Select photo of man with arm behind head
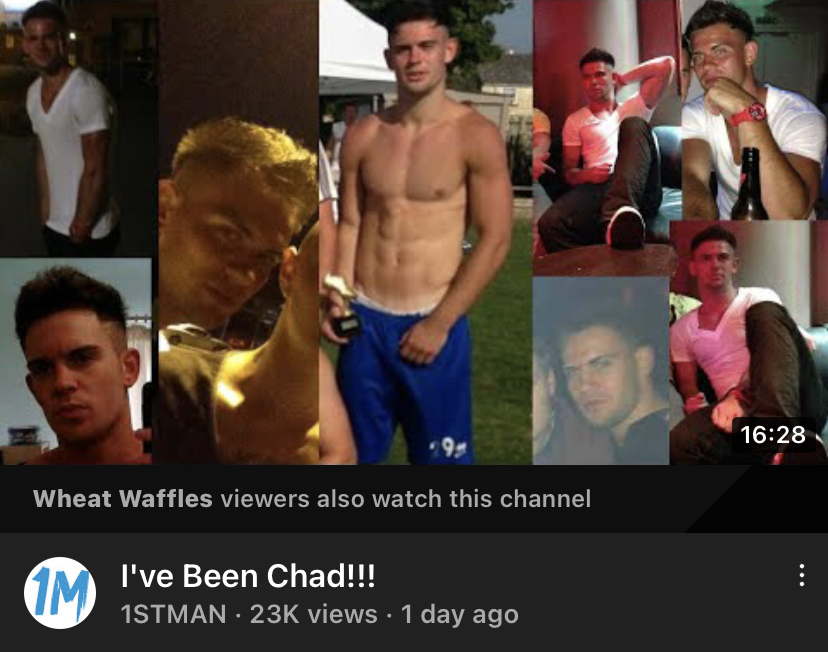 606,137
